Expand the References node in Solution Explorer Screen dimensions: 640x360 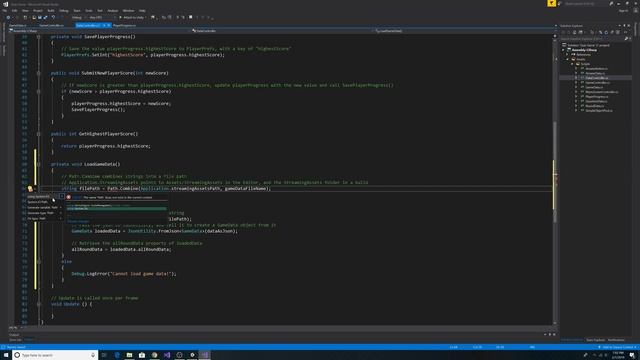point(568,54)
